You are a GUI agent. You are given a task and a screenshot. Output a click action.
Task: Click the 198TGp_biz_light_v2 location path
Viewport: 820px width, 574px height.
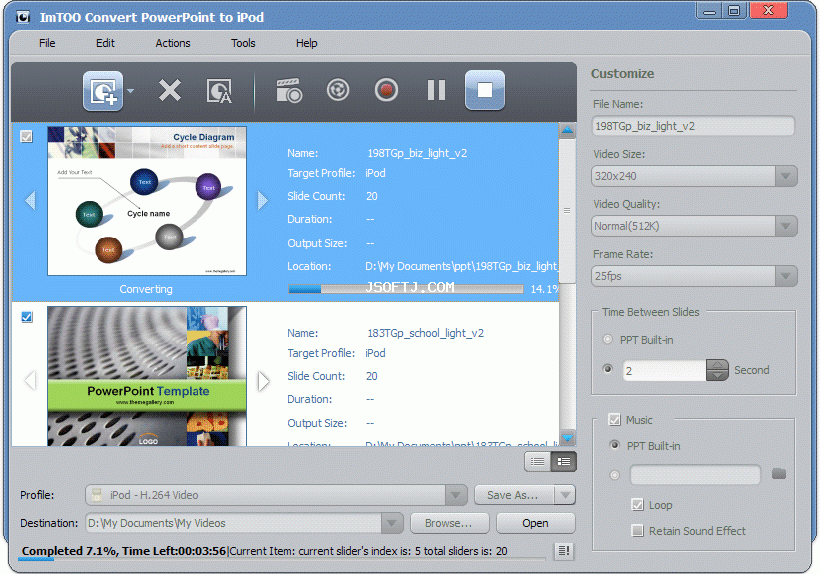(462, 266)
